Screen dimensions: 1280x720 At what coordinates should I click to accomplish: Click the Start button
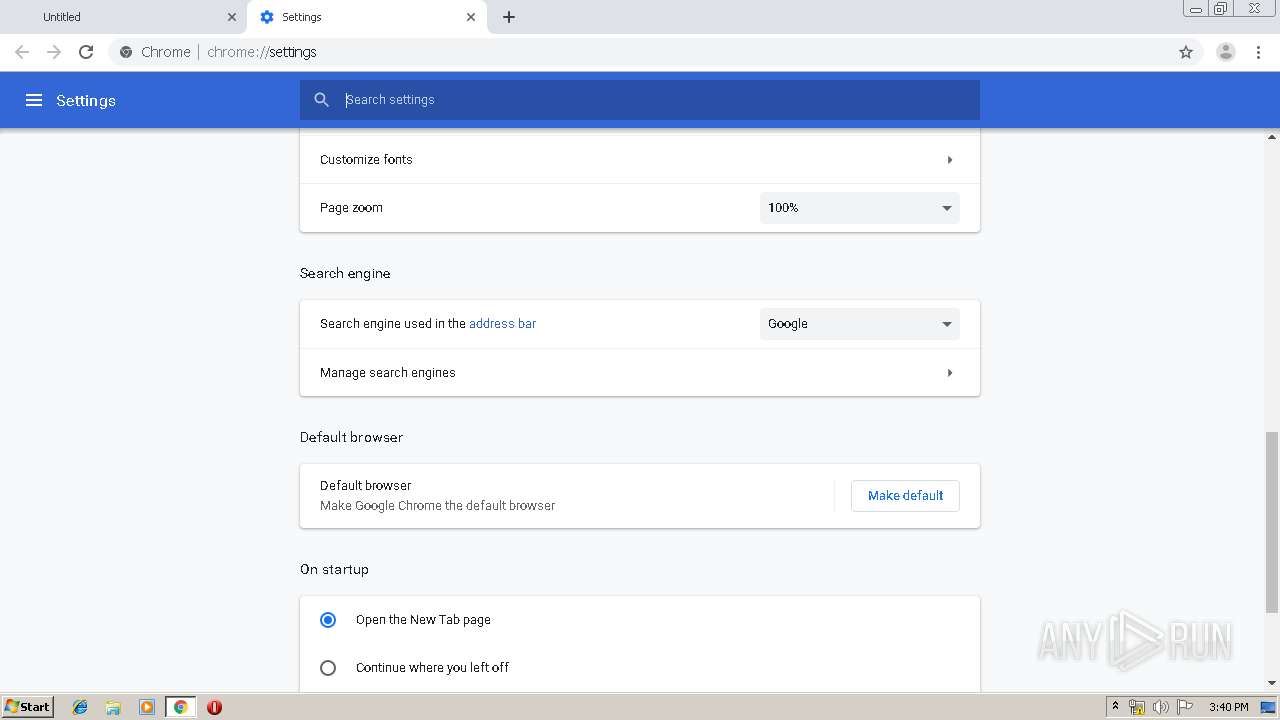click(x=27, y=707)
